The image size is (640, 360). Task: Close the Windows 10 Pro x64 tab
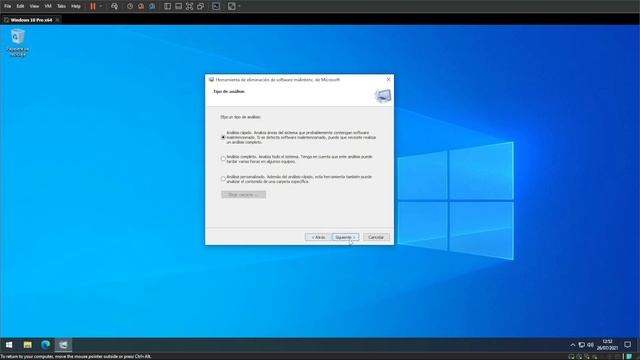(58, 20)
